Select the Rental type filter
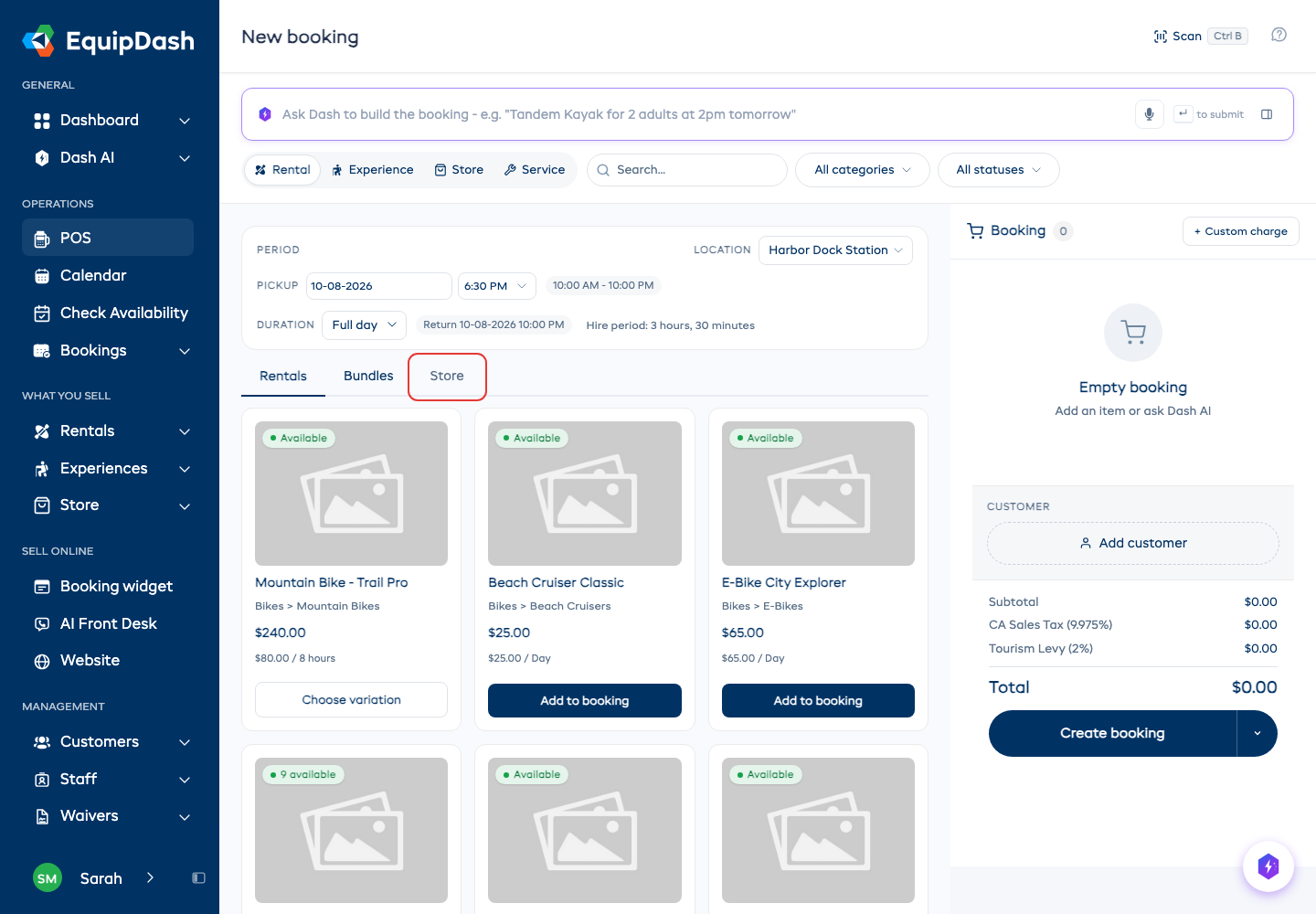 coord(282,170)
